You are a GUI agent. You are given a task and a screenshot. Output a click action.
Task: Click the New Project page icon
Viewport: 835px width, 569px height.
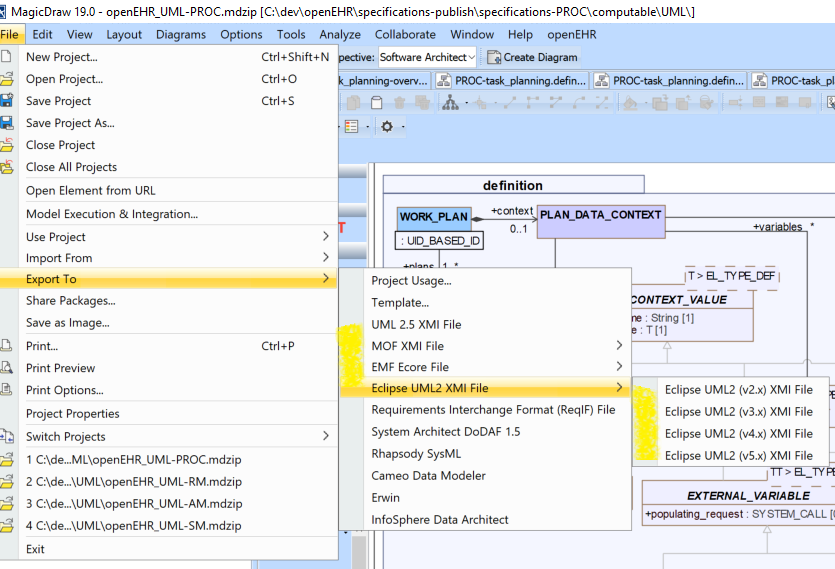(6, 56)
